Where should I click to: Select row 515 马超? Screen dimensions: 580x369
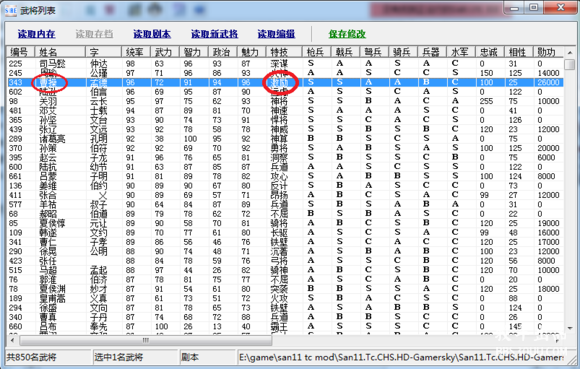pyautogui.click(x=285, y=270)
